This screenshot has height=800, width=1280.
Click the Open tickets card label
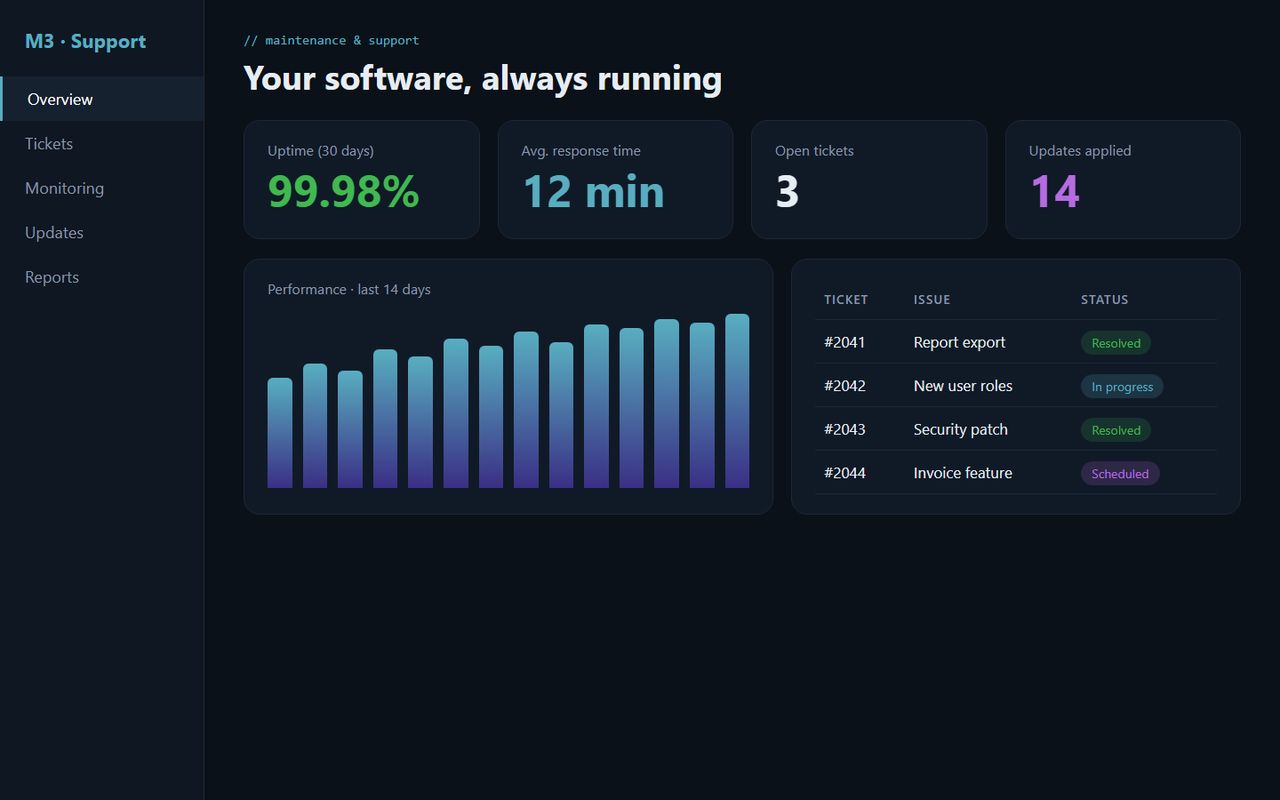click(814, 151)
